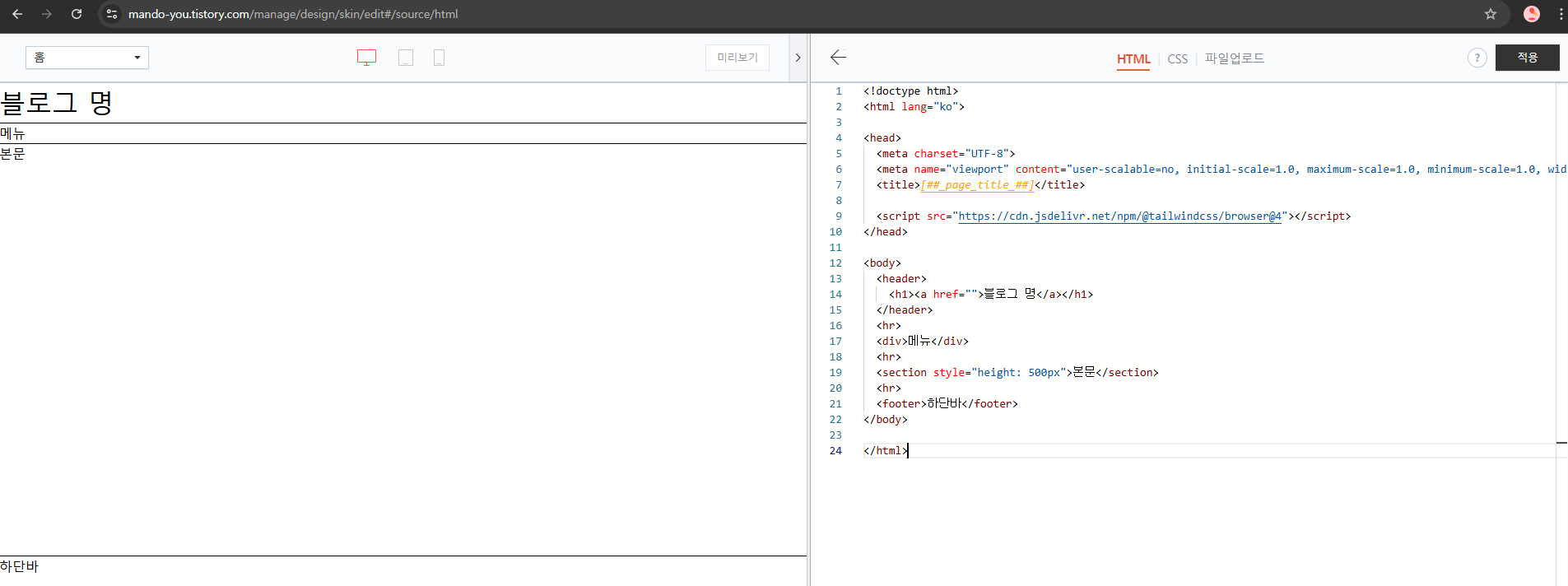The height and width of the screenshot is (586, 1568).
Task: Click the meta viewport code line
Action: (1221, 170)
